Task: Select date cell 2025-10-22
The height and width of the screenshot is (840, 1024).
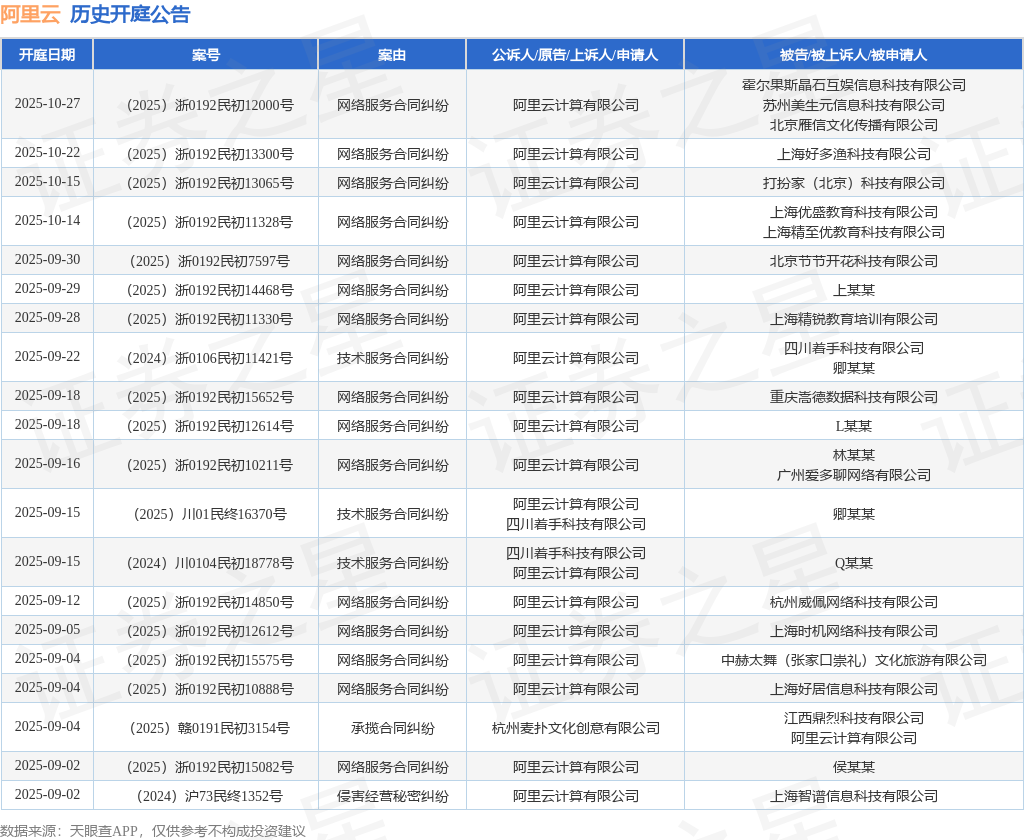Action: point(47,153)
